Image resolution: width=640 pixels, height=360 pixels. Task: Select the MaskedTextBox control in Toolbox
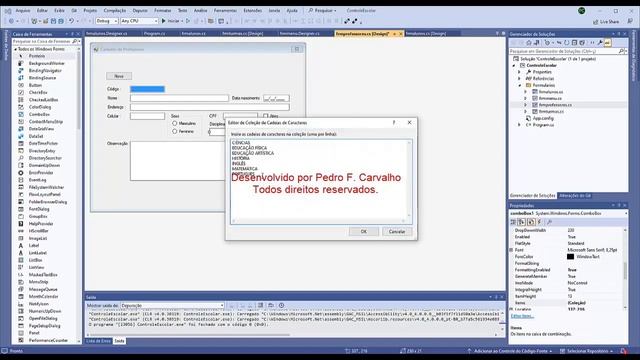pos(43,275)
